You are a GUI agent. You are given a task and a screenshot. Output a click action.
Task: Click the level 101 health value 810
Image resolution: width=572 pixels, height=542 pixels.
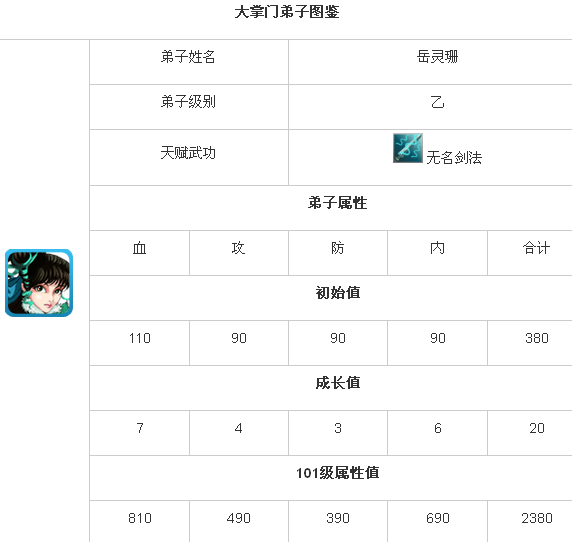(140, 518)
